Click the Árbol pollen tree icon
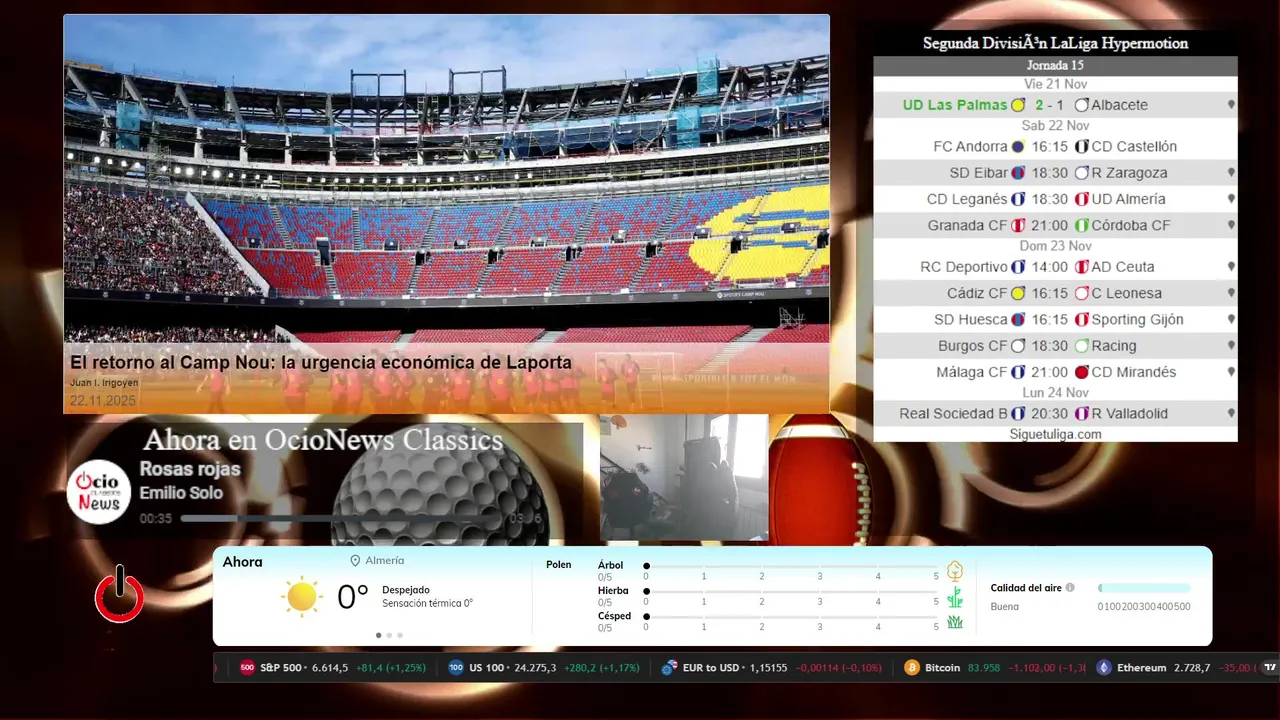 [x=955, y=571]
